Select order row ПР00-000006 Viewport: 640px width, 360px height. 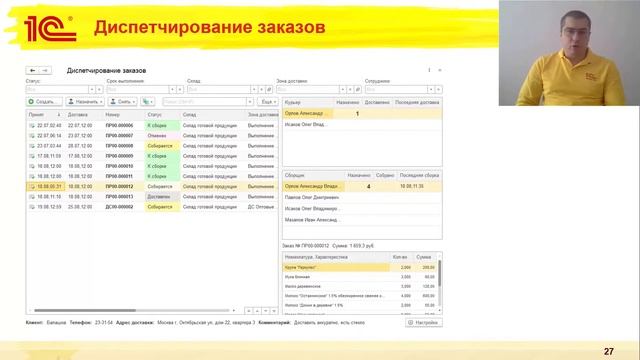point(152,125)
